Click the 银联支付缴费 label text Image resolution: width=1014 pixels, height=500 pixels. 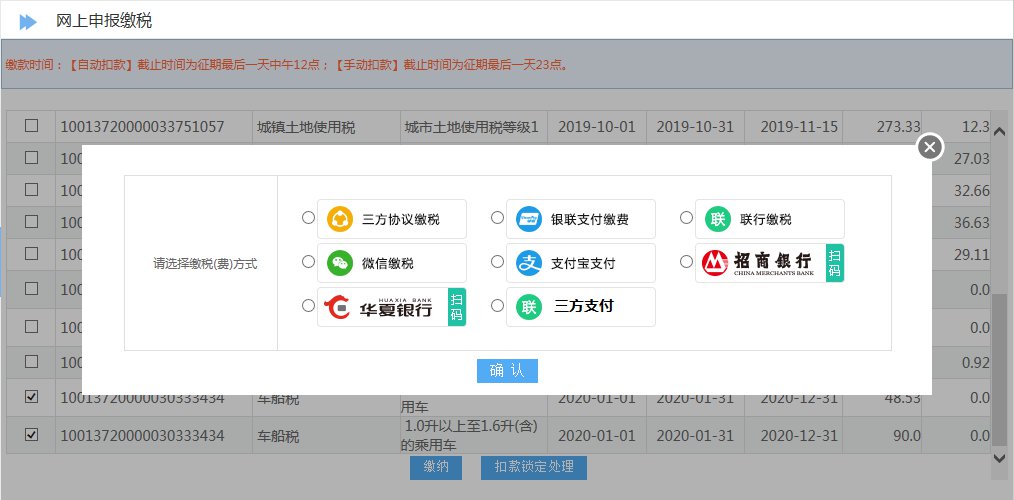click(x=590, y=220)
